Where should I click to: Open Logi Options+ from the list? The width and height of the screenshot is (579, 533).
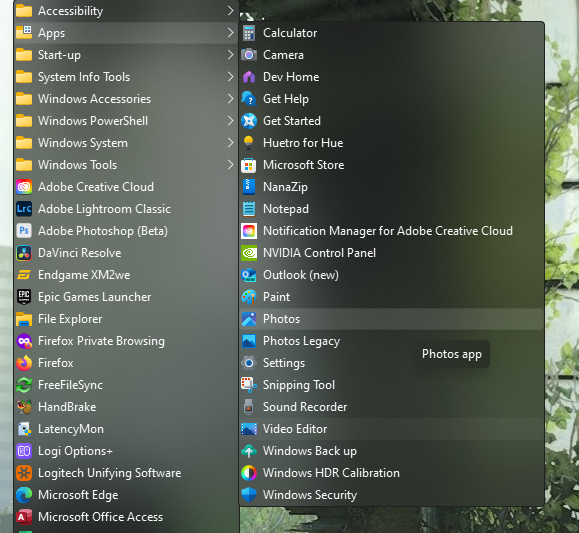point(126,451)
